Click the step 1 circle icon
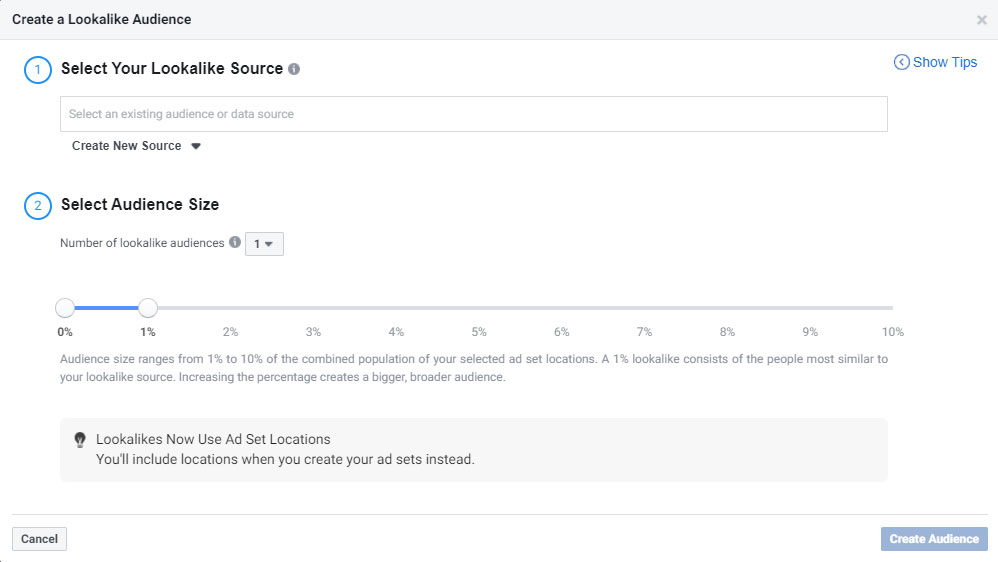The image size is (998, 562). point(38,70)
